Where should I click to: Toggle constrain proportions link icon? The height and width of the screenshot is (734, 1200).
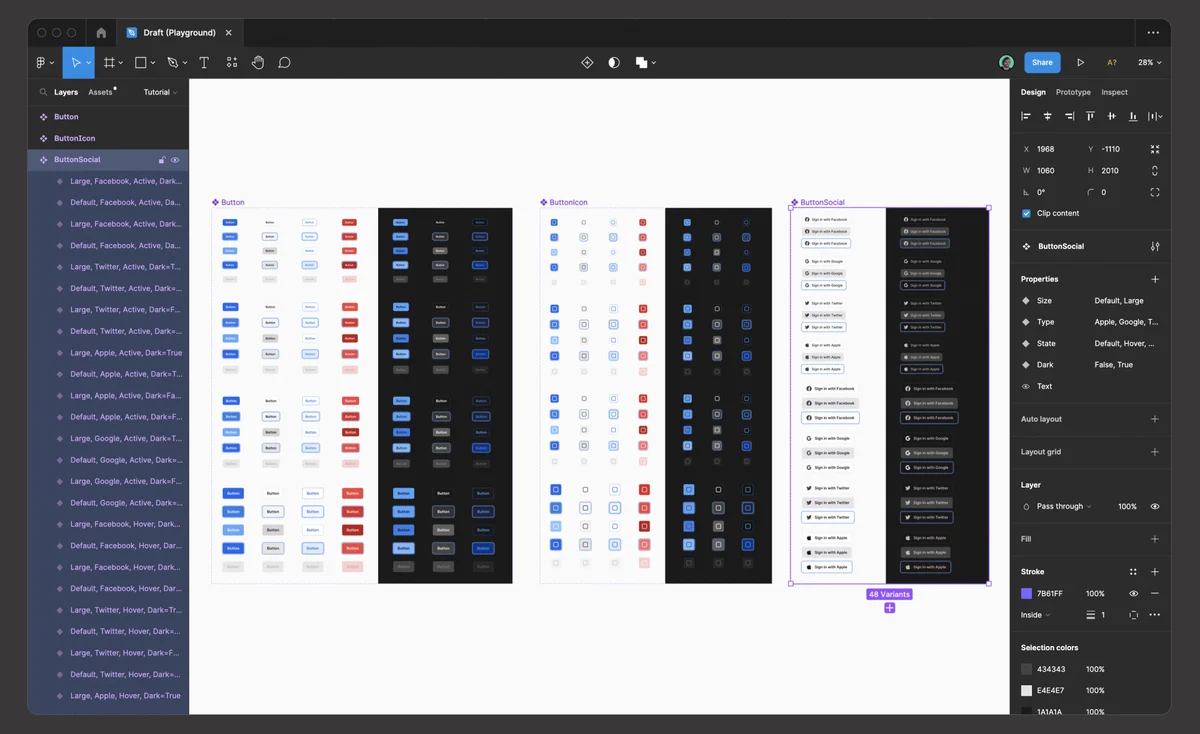pos(1155,171)
